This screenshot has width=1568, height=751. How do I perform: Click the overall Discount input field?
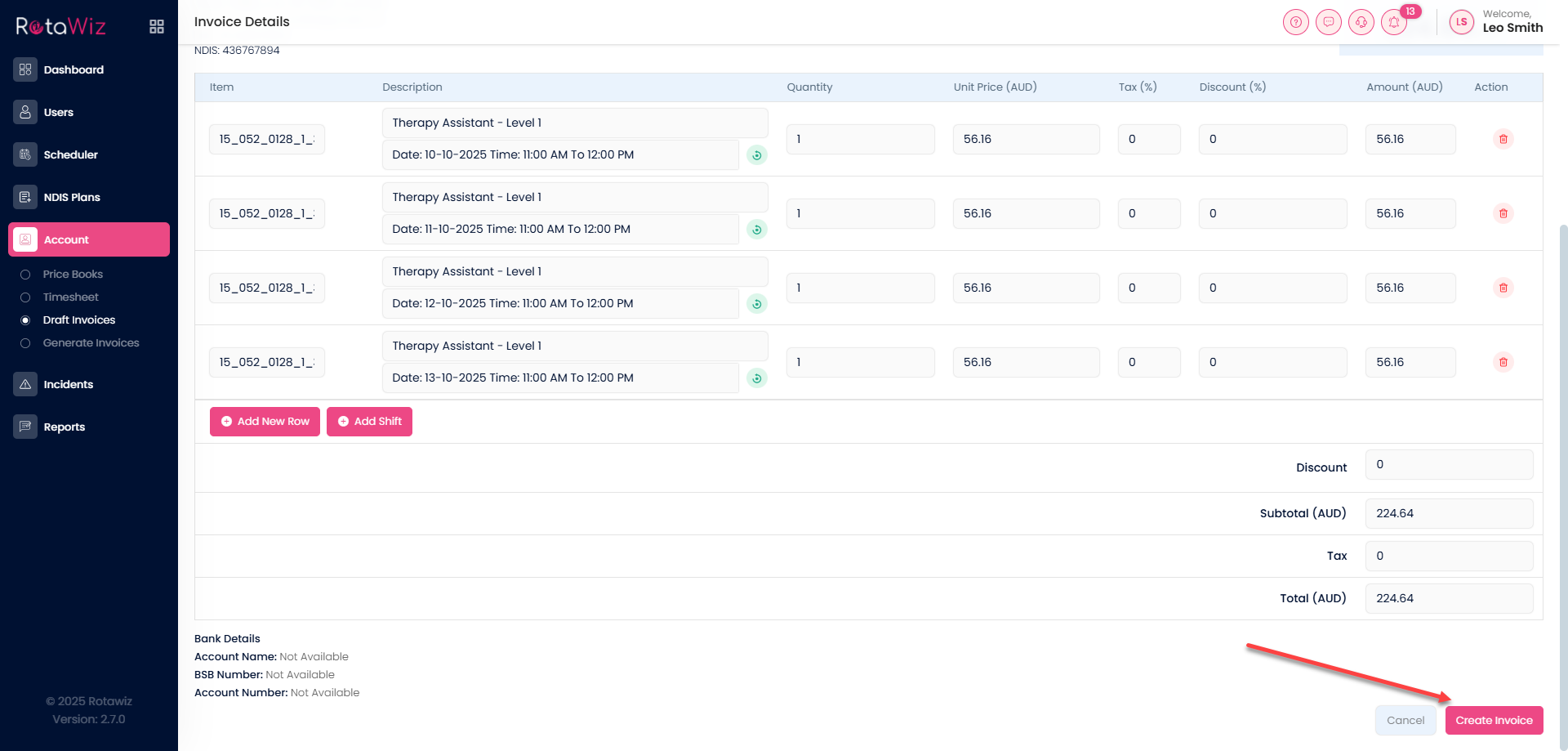[1448, 465]
